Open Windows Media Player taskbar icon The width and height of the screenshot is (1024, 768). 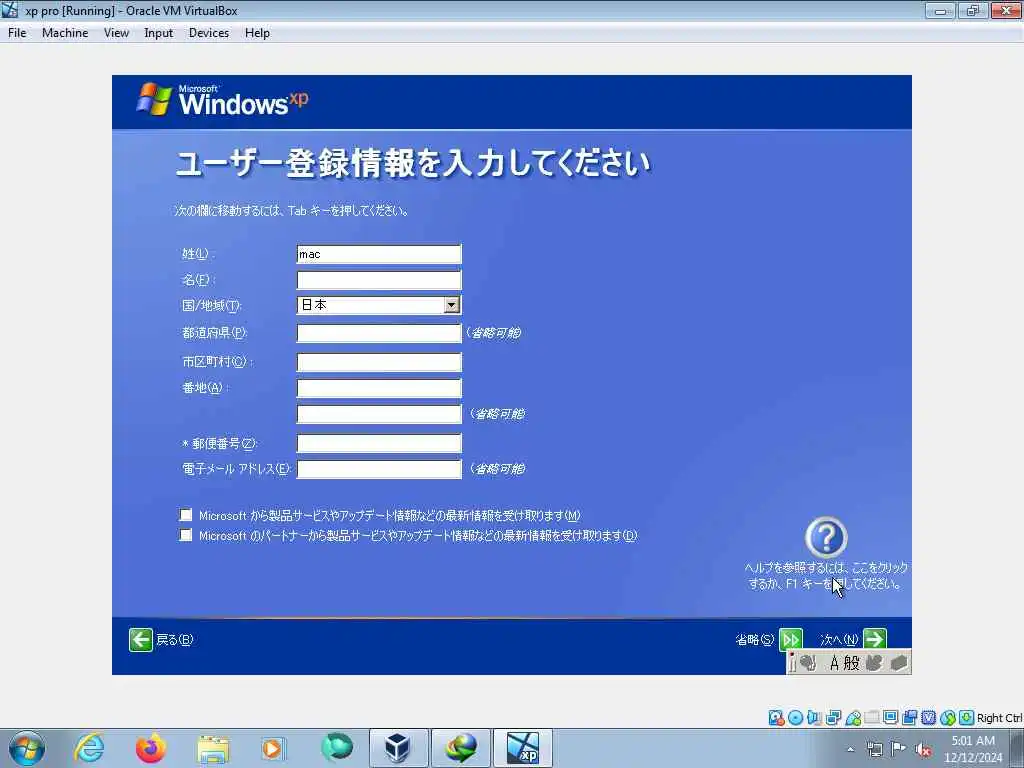coord(272,748)
